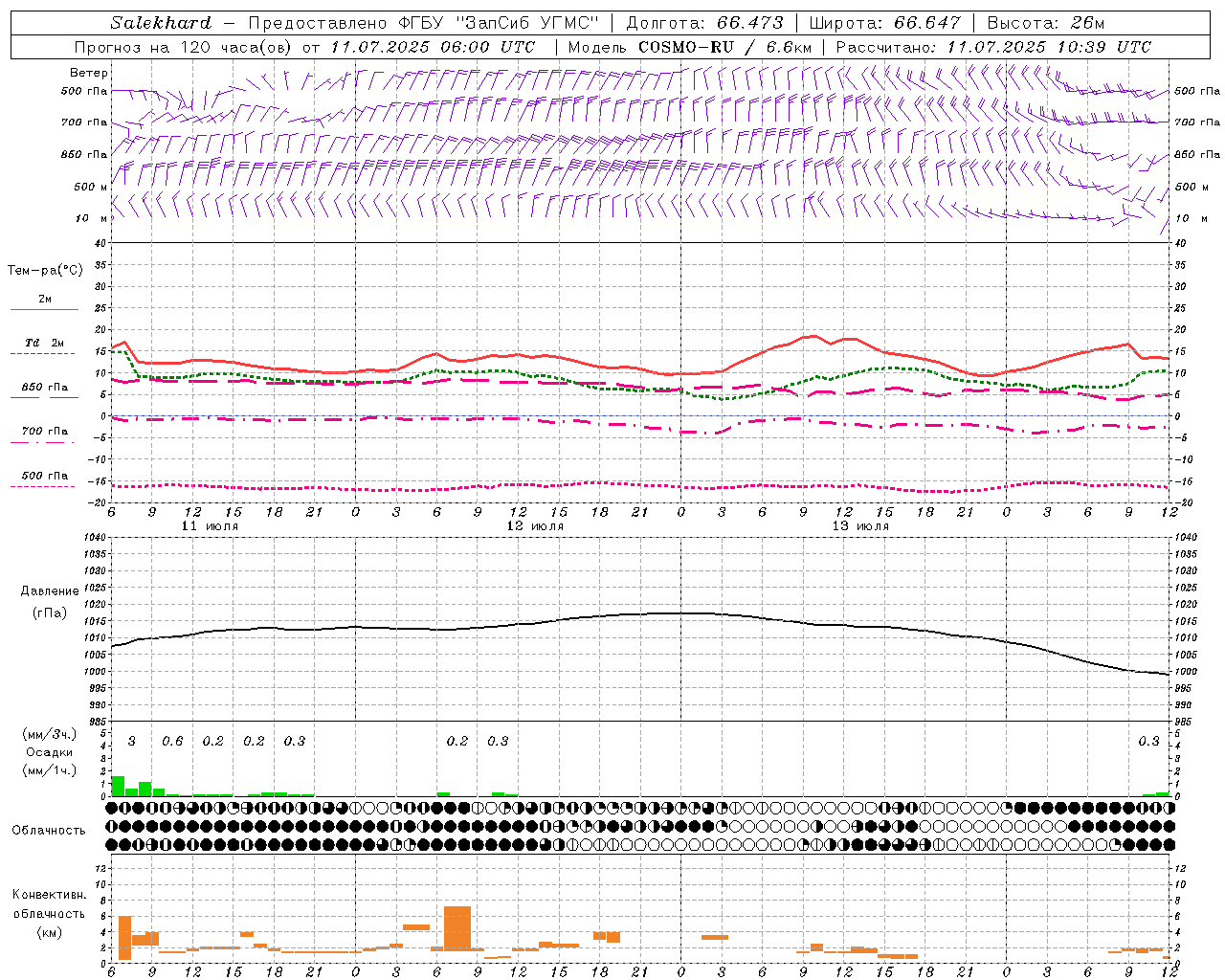Click the Salekhard station title
The height and width of the screenshot is (980, 1225).
[161, 23]
